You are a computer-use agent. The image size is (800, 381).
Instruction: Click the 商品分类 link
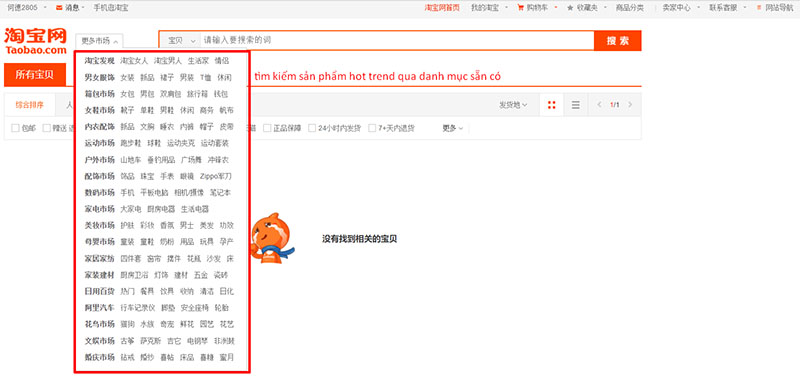tap(630, 8)
